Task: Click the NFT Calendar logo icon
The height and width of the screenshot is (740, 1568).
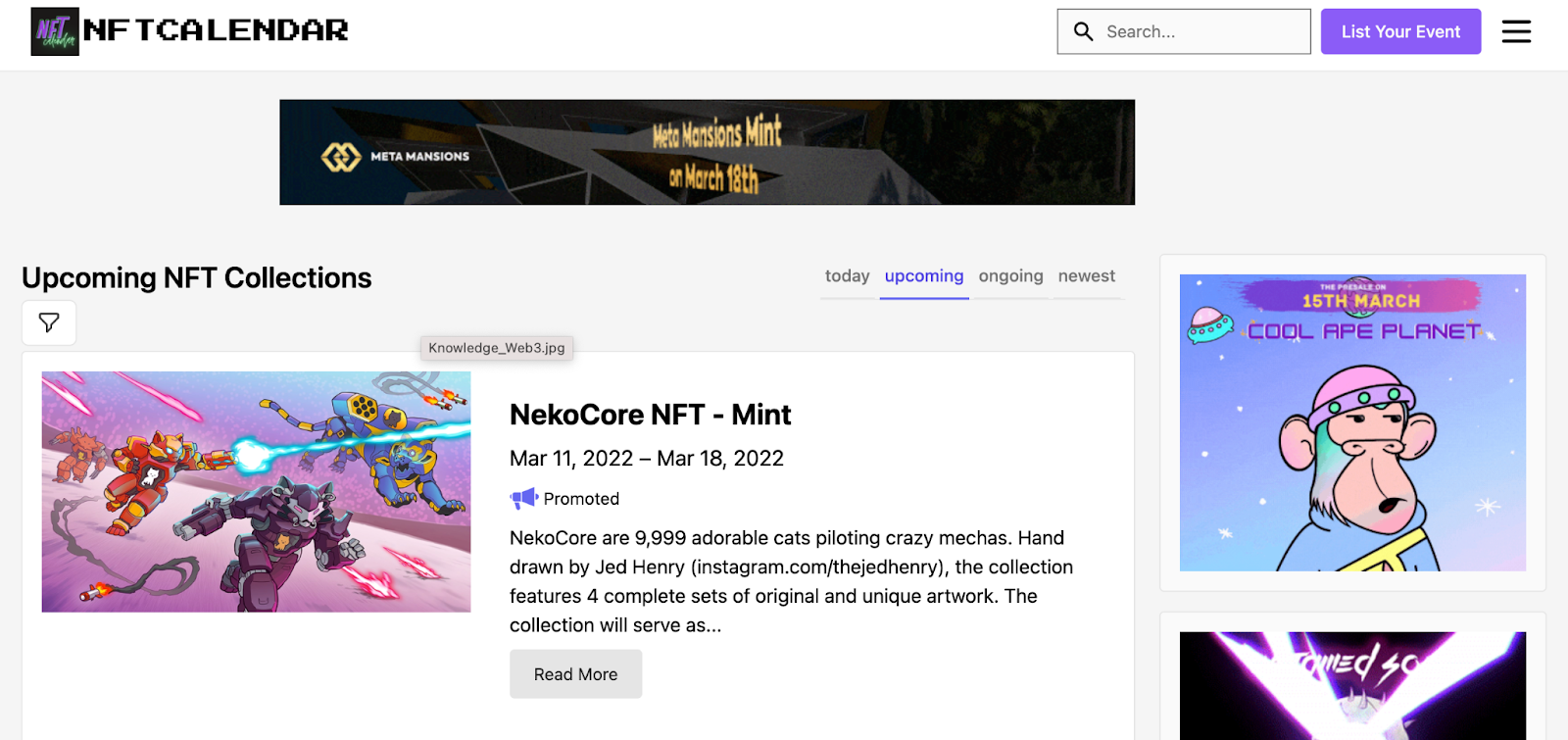Action: [x=55, y=31]
